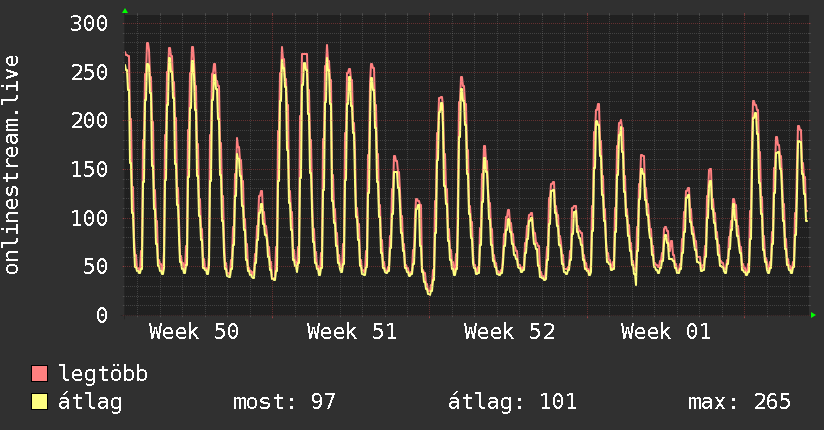Click the green arrow atop the y-axis
Viewport: 824px width, 430px height.
125,11
